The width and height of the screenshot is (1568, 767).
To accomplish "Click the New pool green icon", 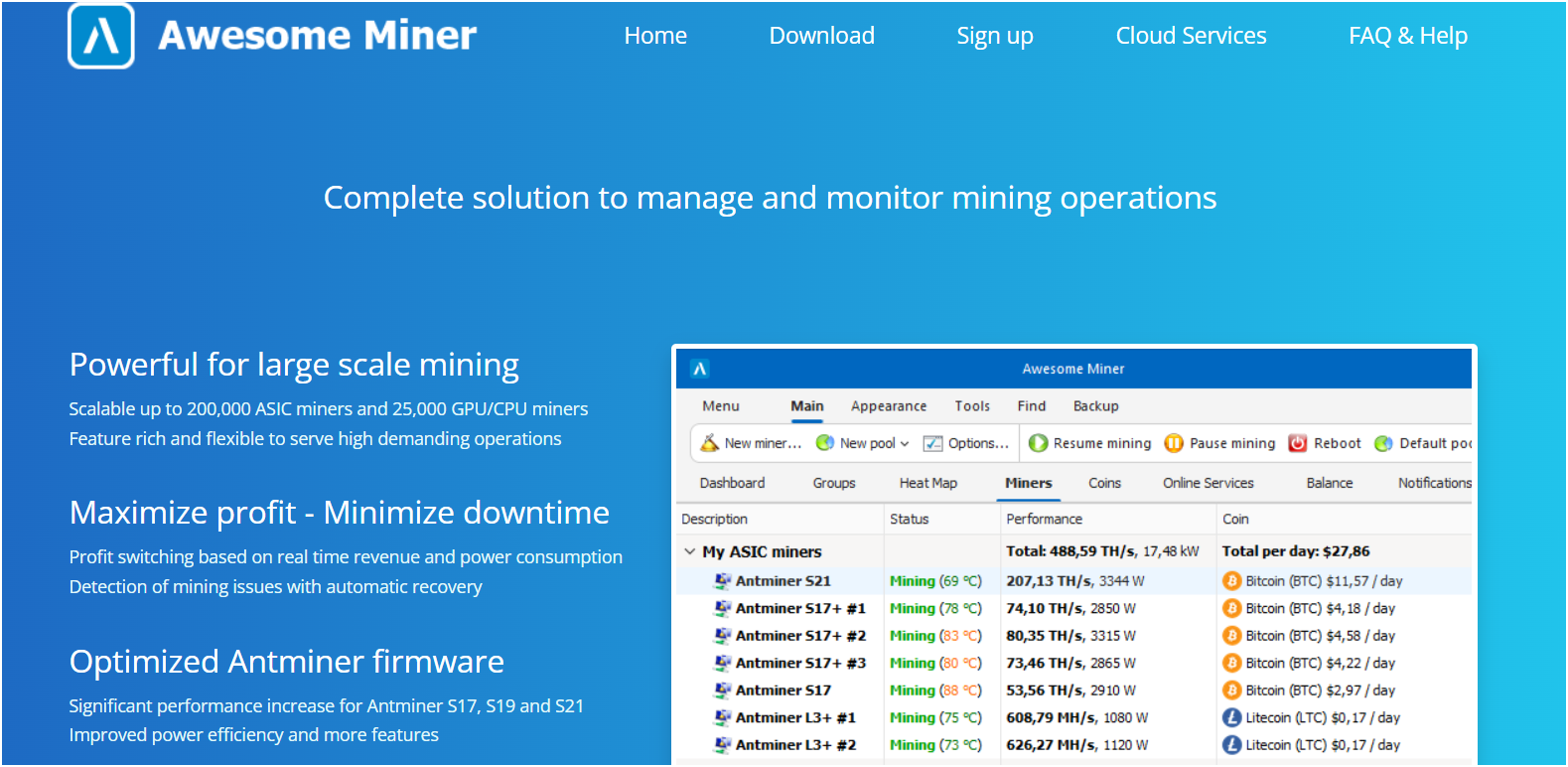I will point(824,443).
